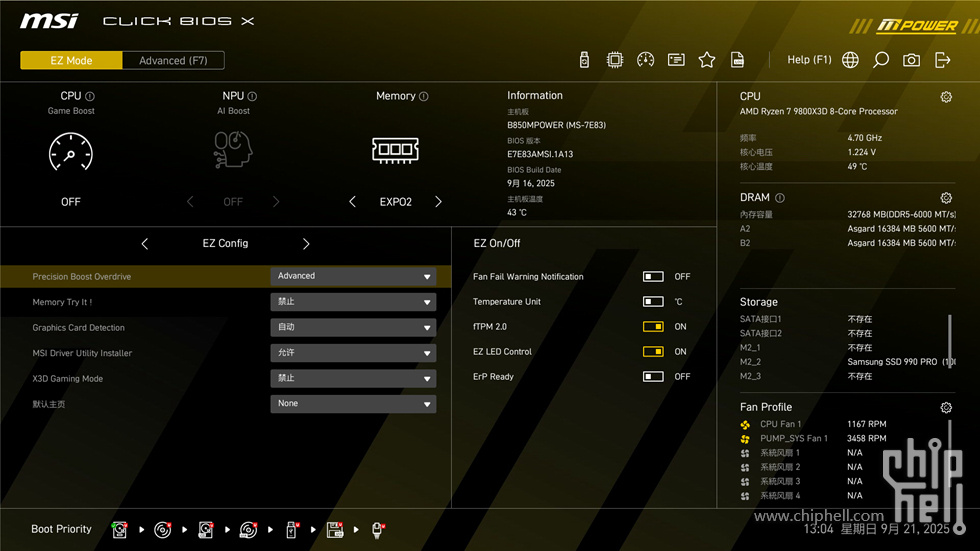Go to next EZ Config page arrow
The image size is (980, 551).
306,244
